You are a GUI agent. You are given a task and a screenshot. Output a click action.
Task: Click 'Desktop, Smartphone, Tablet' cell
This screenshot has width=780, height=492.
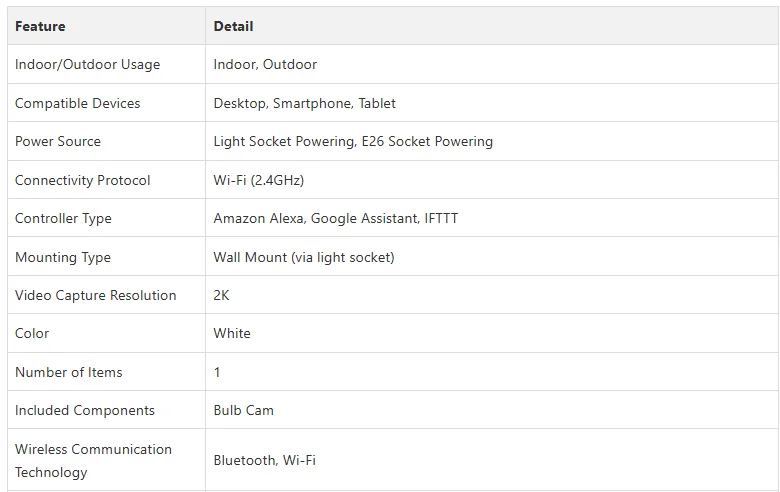(304, 103)
